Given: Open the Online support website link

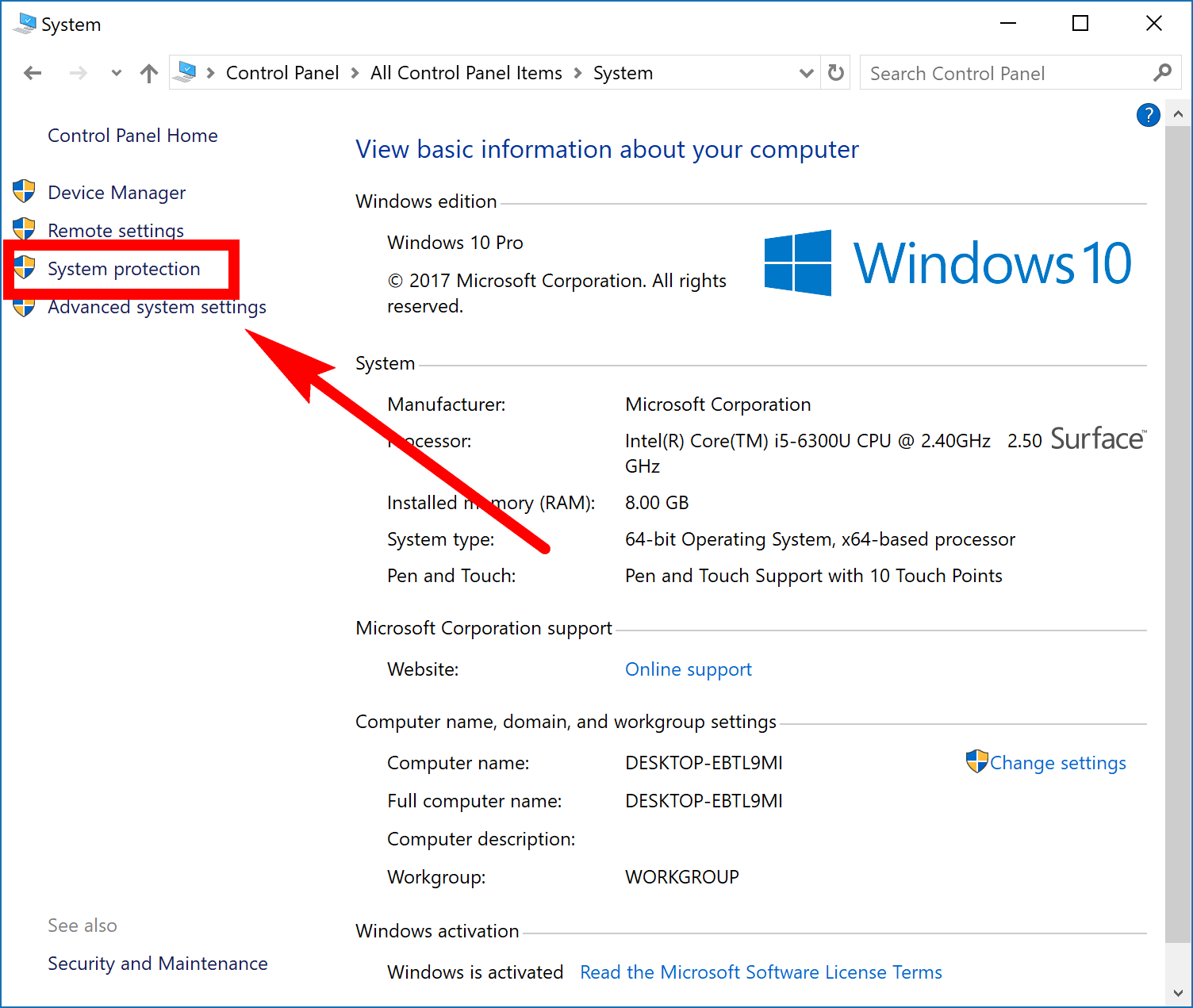Looking at the screenshot, I should tap(688, 669).
